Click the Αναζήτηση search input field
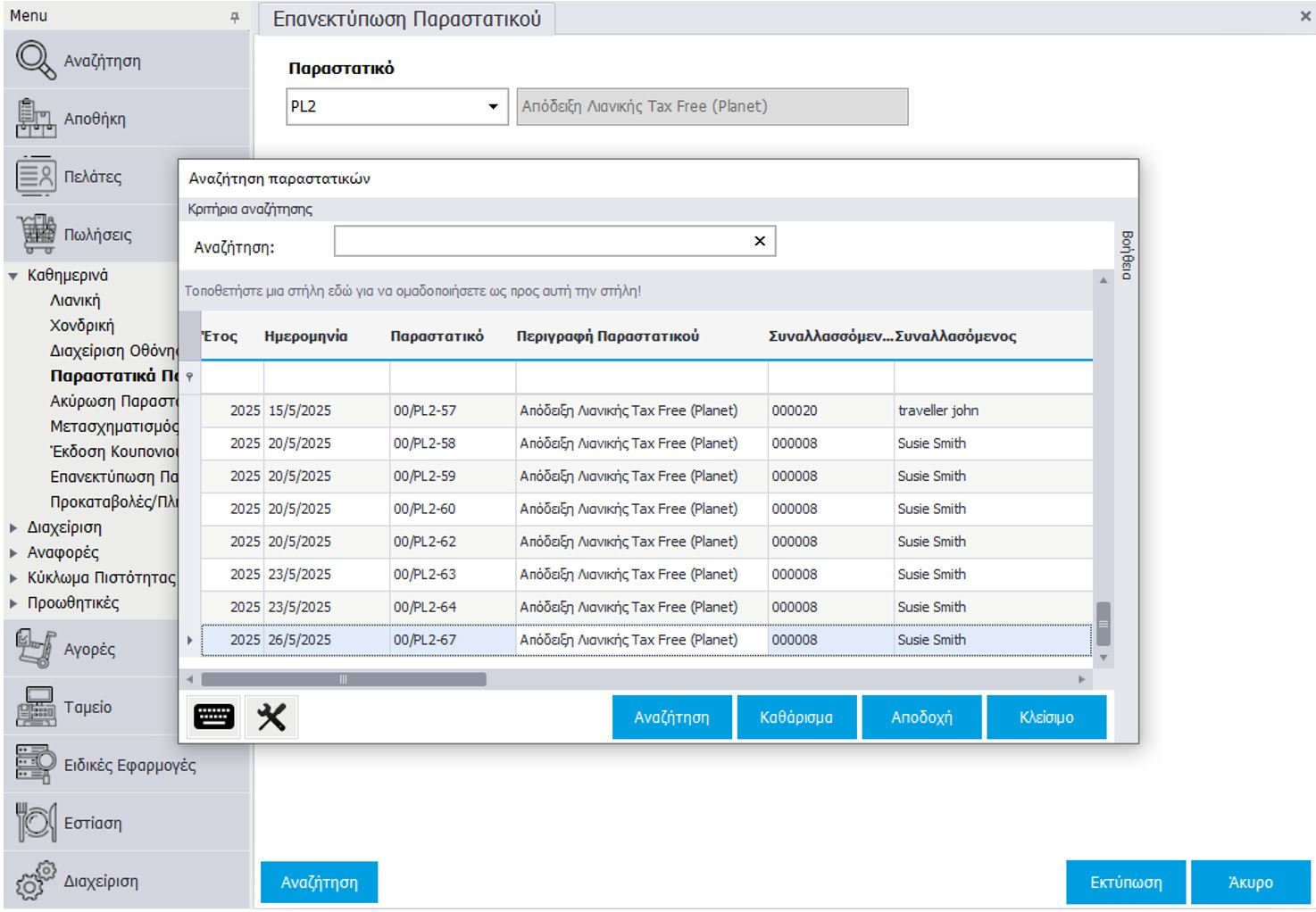 coord(541,241)
